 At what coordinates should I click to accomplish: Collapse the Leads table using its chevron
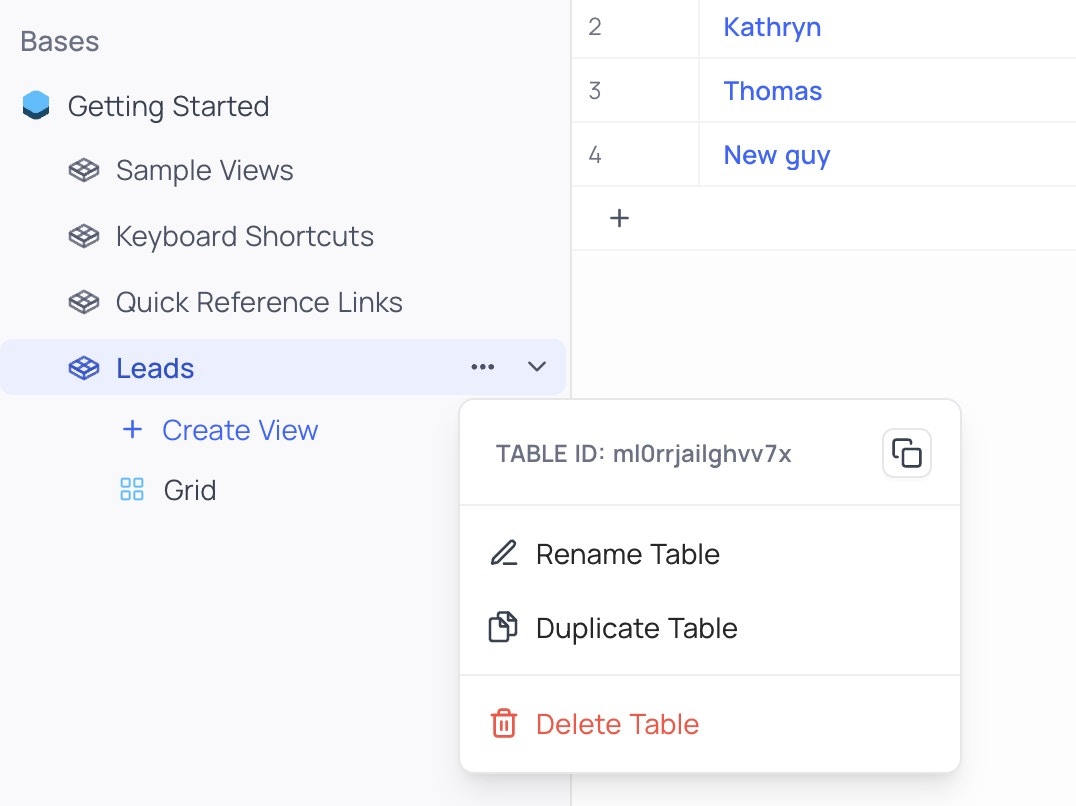(537, 367)
